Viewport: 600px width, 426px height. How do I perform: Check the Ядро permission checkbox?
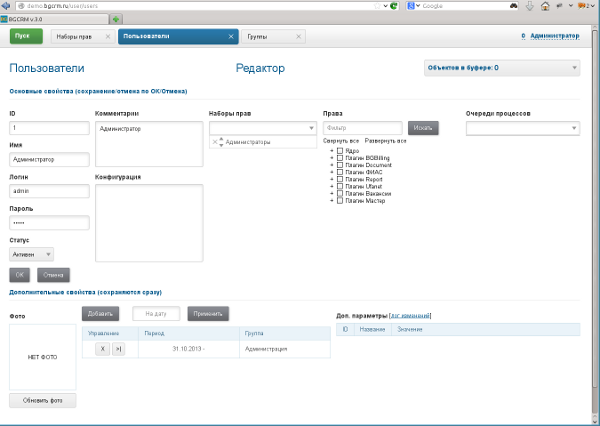point(340,151)
